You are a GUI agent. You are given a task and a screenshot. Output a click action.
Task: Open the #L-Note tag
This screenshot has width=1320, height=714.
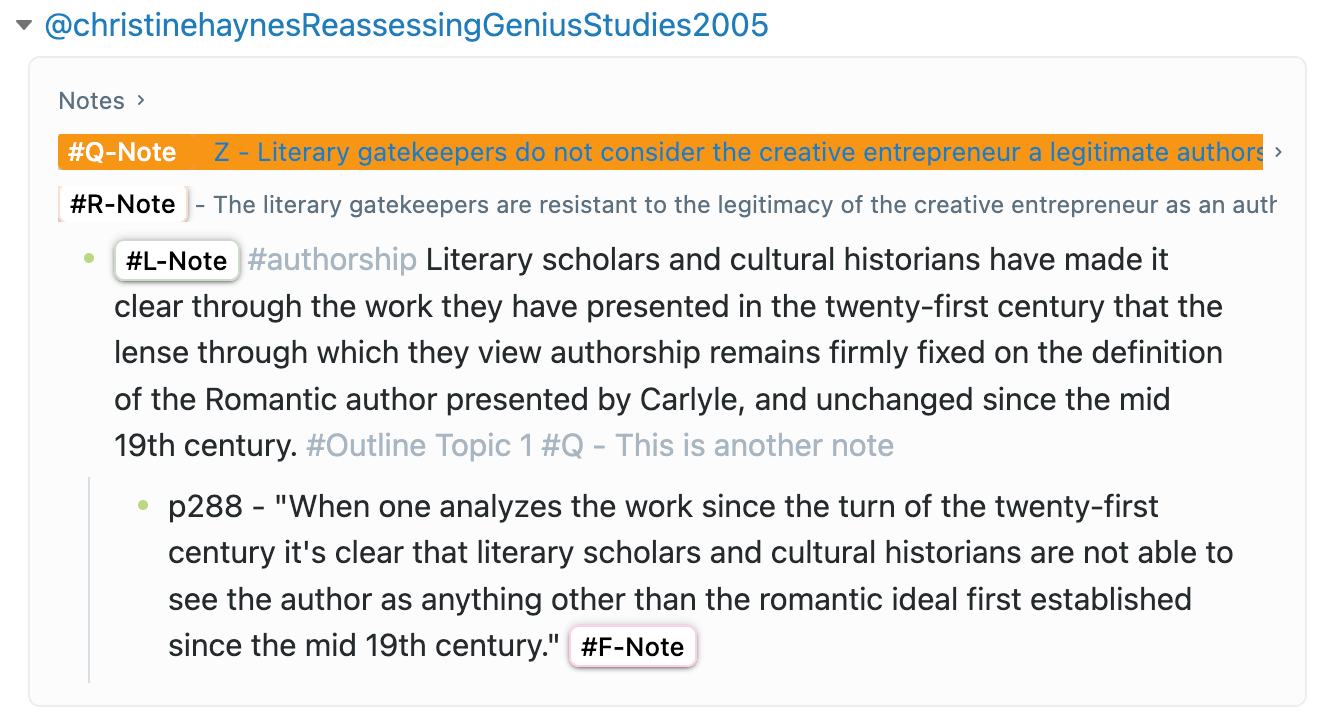(177, 261)
